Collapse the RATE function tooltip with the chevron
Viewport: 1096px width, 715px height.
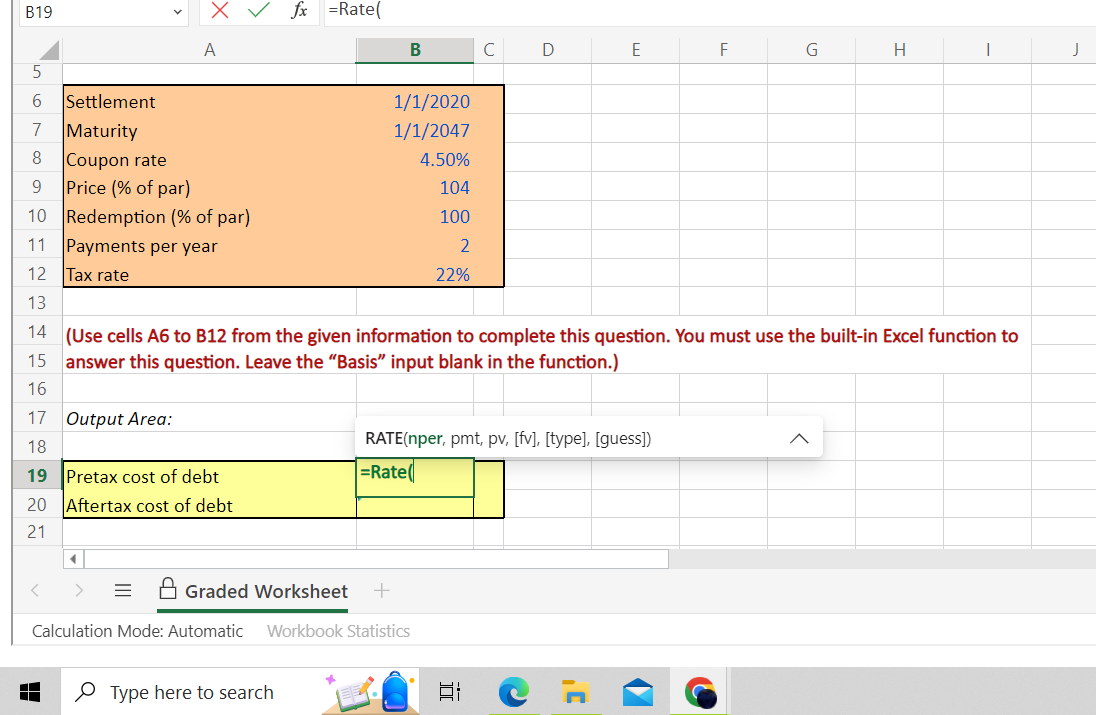click(x=798, y=437)
